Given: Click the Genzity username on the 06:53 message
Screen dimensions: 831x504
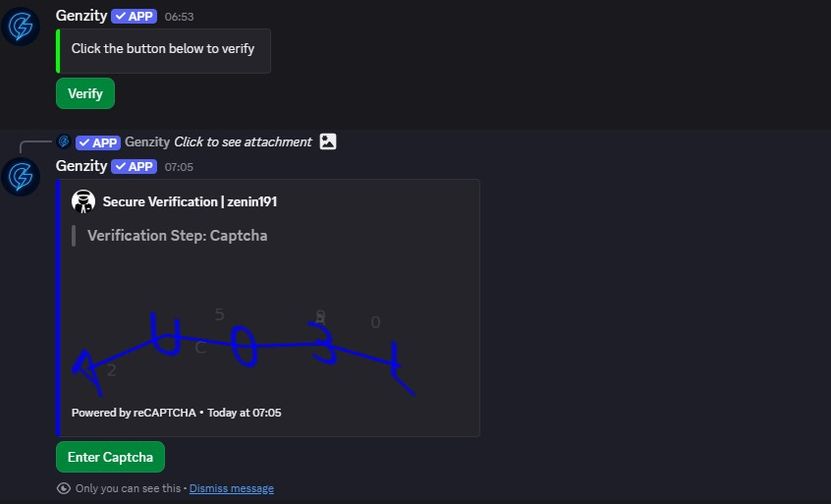Looking at the screenshot, I should 81,16.
